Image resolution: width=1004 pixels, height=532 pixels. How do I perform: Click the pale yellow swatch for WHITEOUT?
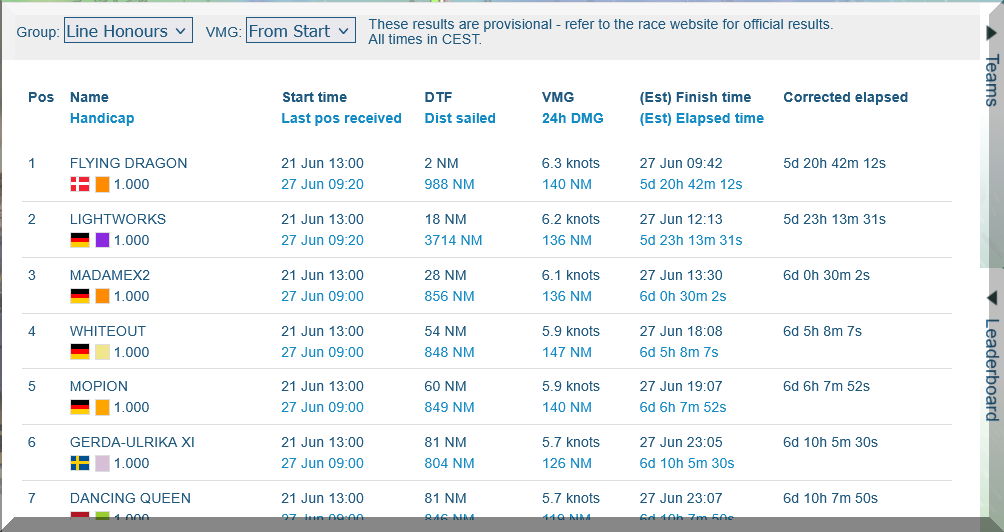[x=102, y=352]
